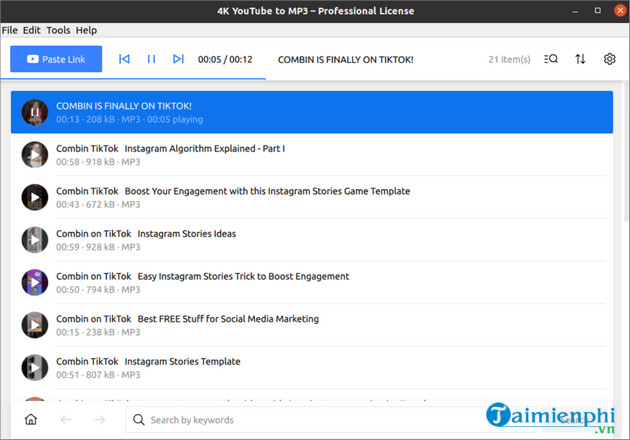Viewport: 630px width, 440px height.
Task: Select 'Combin TikTok Instagram Stories Template' title
Action: click(x=148, y=362)
